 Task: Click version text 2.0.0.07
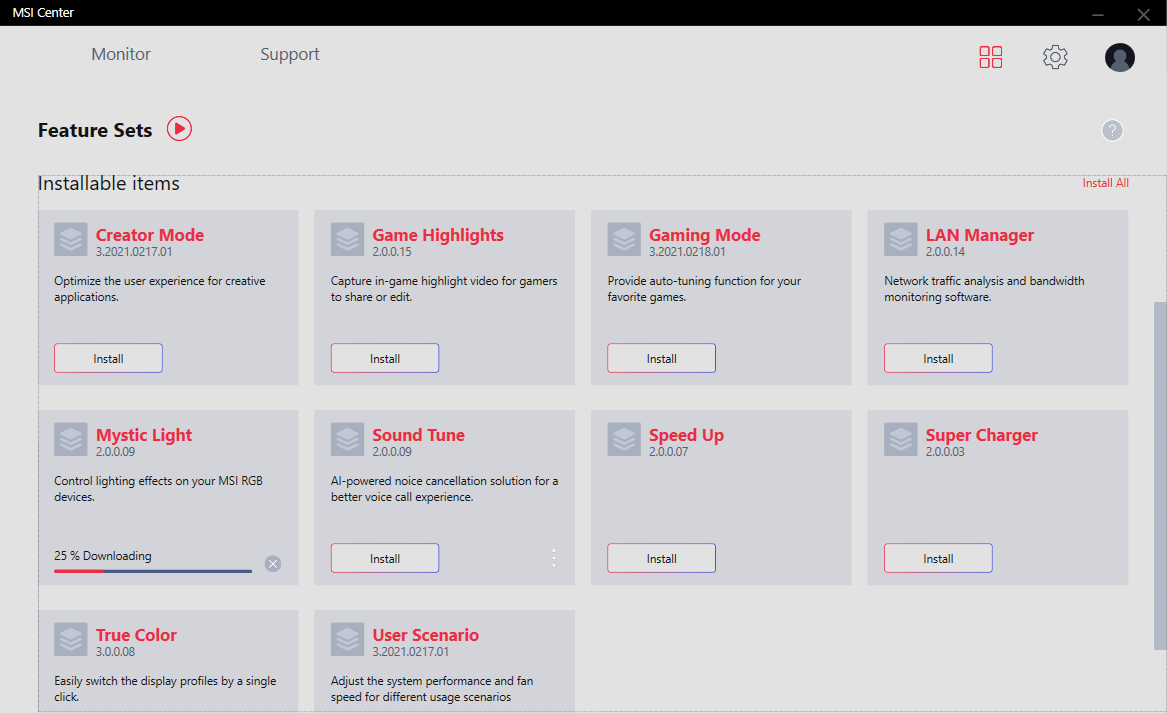pyautogui.click(x=668, y=452)
